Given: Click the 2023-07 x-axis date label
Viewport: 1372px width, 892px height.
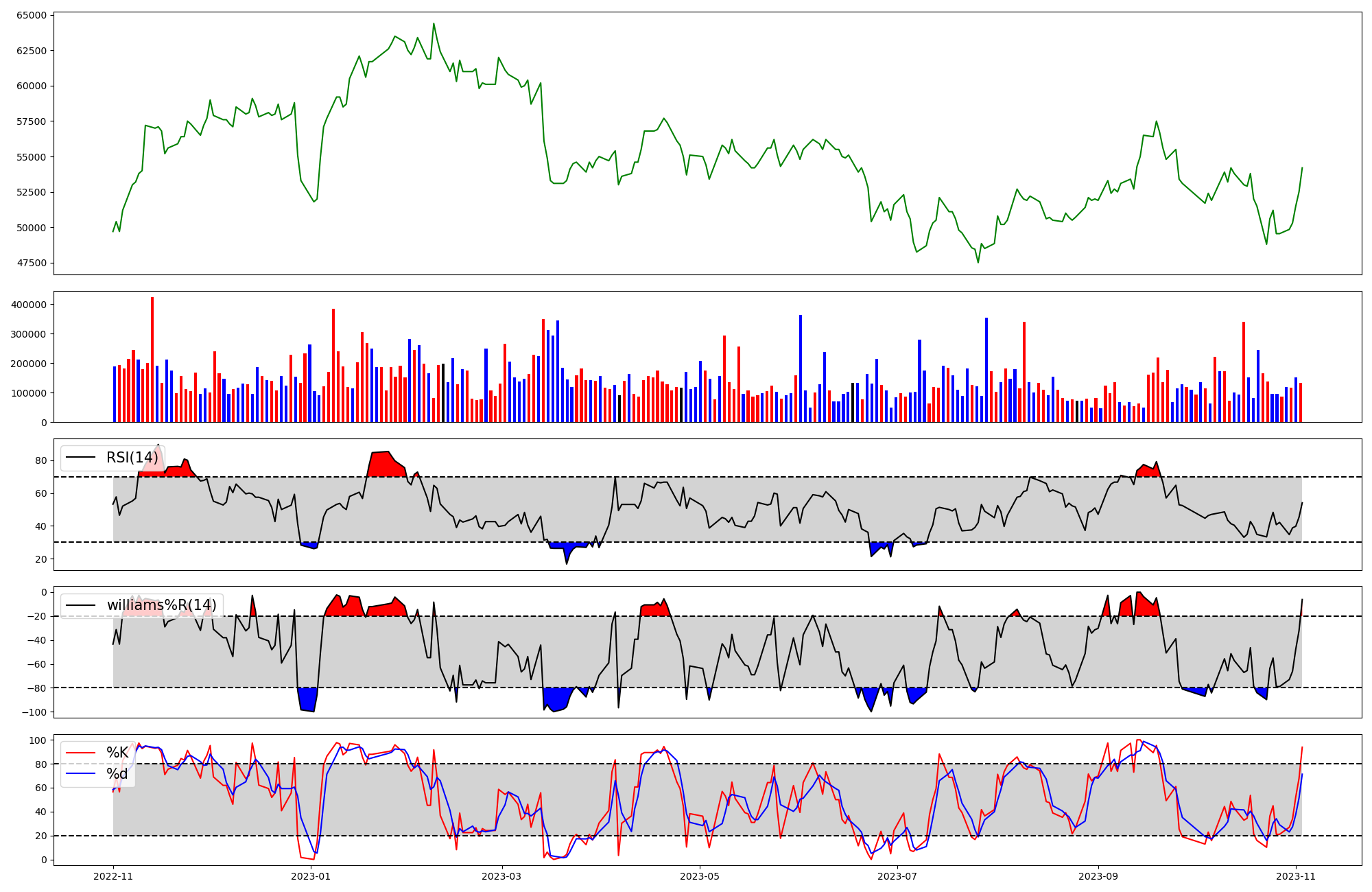Looking at the screenshot, I should [897, 876].
